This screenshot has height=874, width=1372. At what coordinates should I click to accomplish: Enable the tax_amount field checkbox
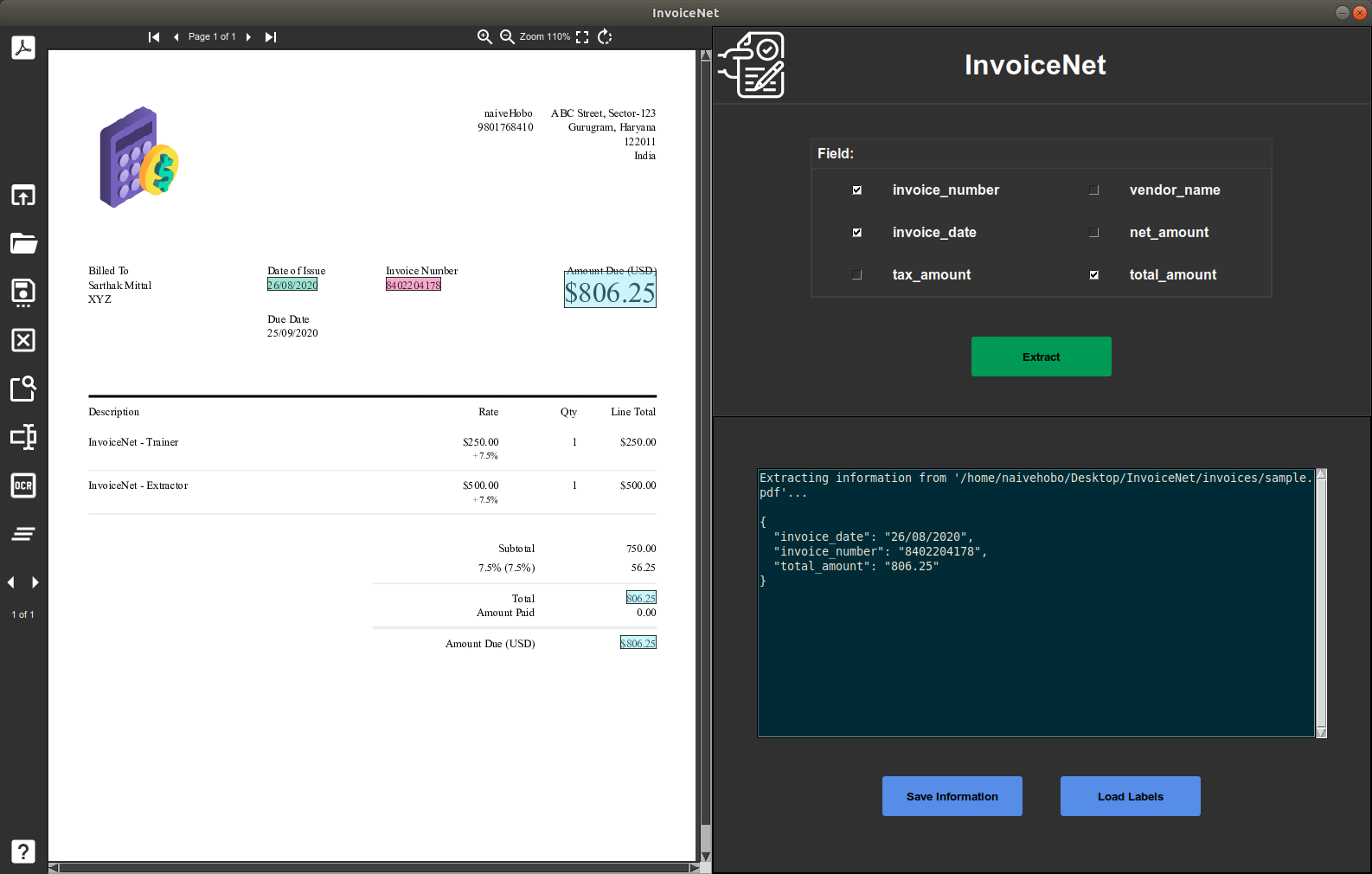857,275
